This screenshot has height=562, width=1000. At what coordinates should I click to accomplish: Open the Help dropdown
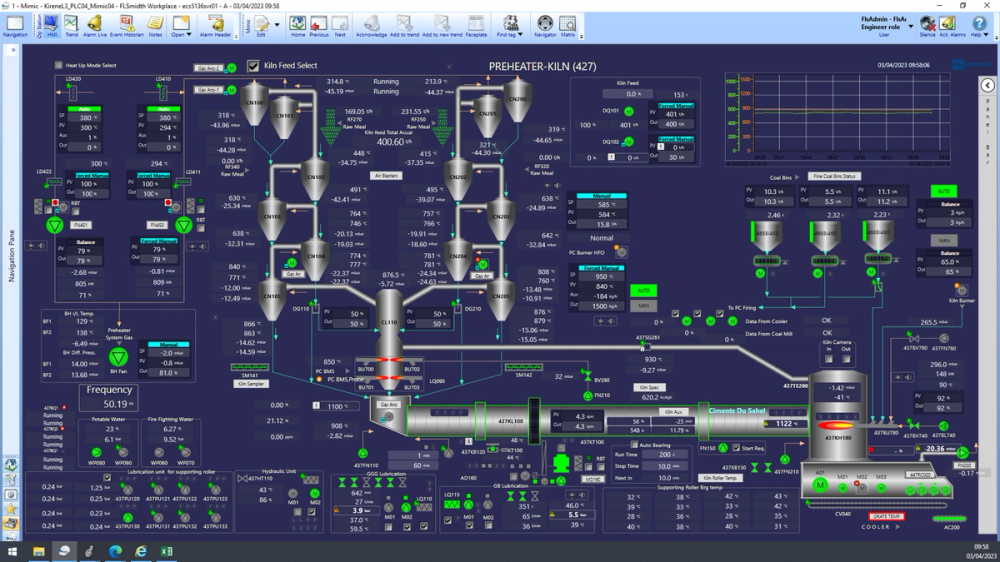979,26
